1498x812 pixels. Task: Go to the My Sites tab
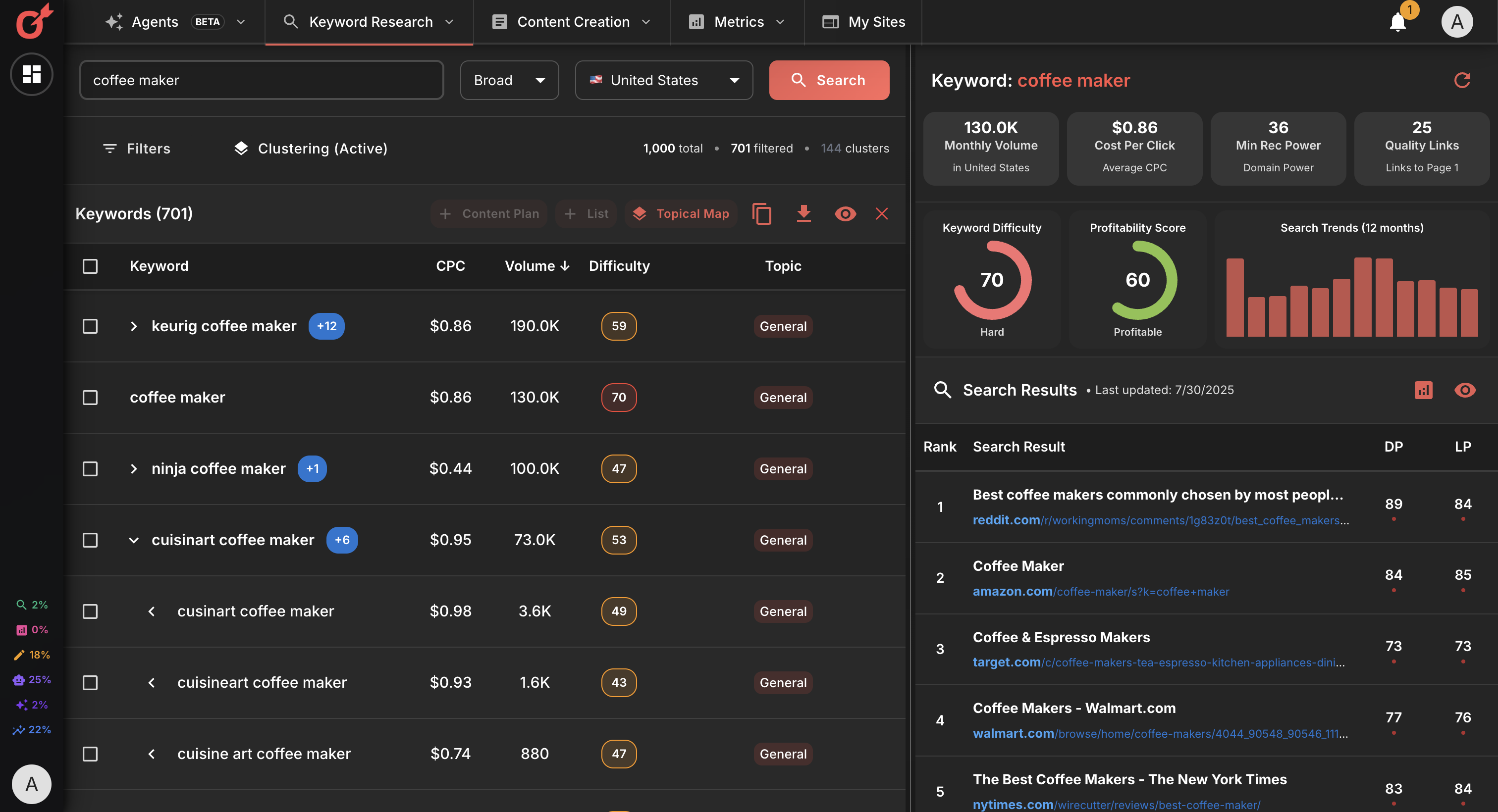coord(863,22)
